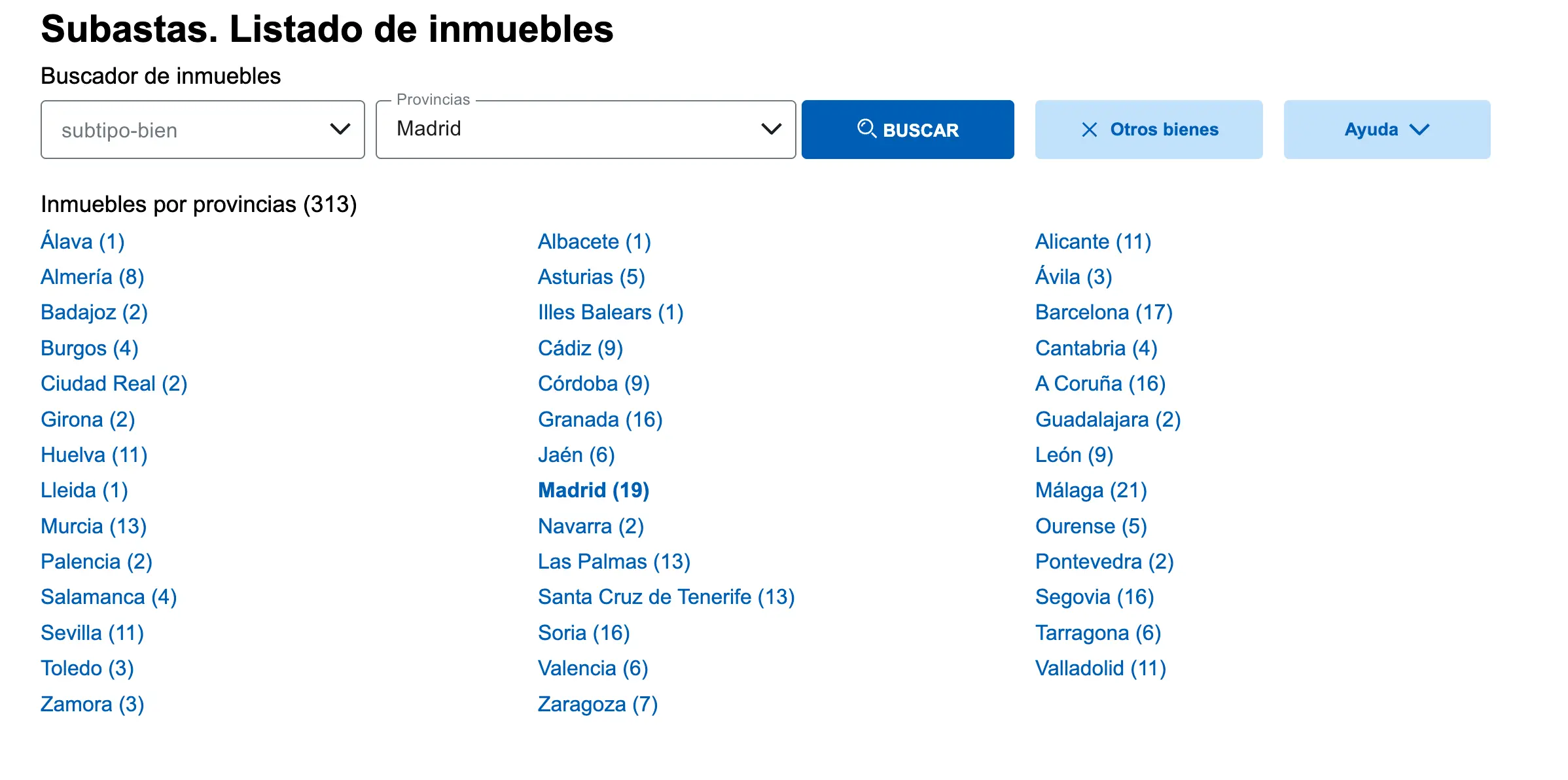Expand the Ayuda menu
The image size is (1568, 780).
(x=1387, y=129)
